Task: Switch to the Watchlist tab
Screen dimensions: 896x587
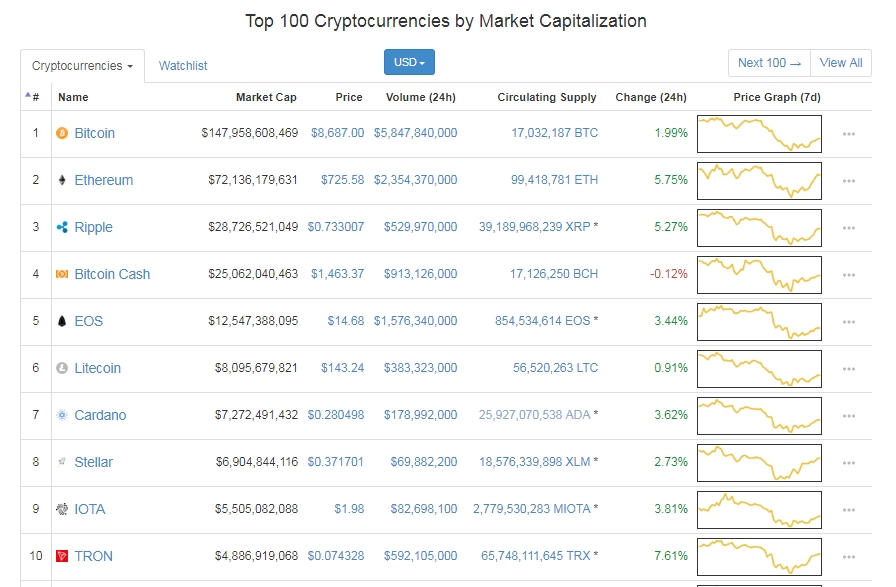Action: [183, 66]
